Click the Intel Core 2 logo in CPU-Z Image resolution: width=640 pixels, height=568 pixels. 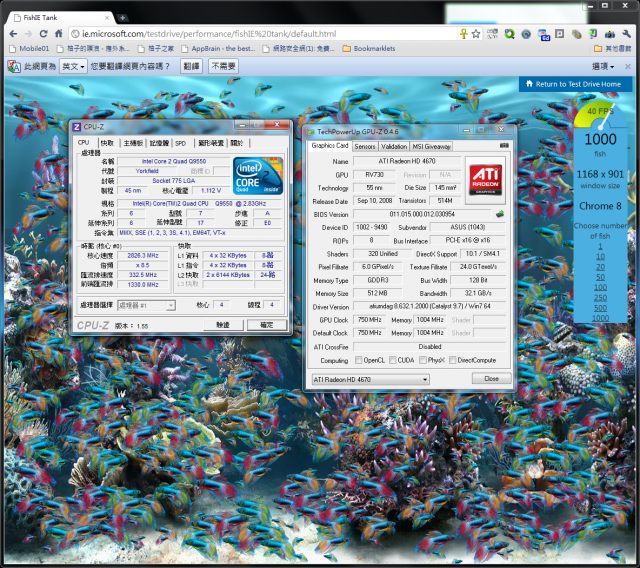(258, 176)
